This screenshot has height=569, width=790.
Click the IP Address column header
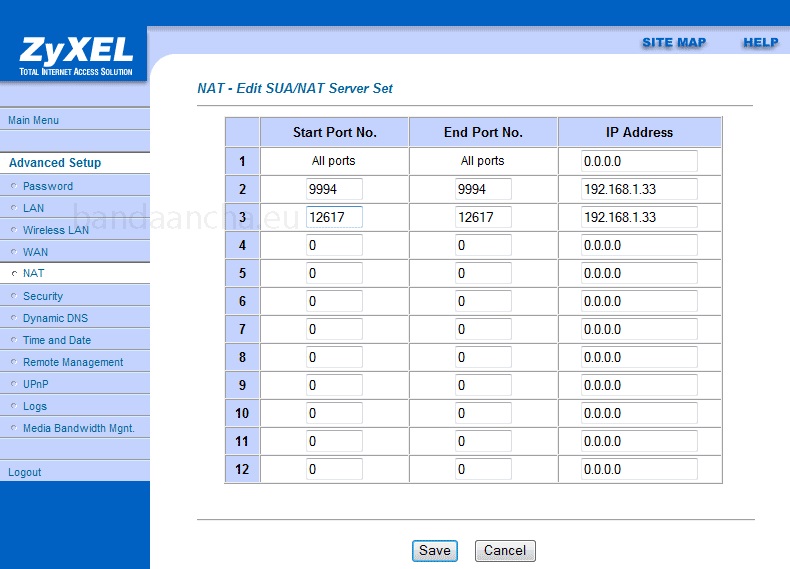639,133
